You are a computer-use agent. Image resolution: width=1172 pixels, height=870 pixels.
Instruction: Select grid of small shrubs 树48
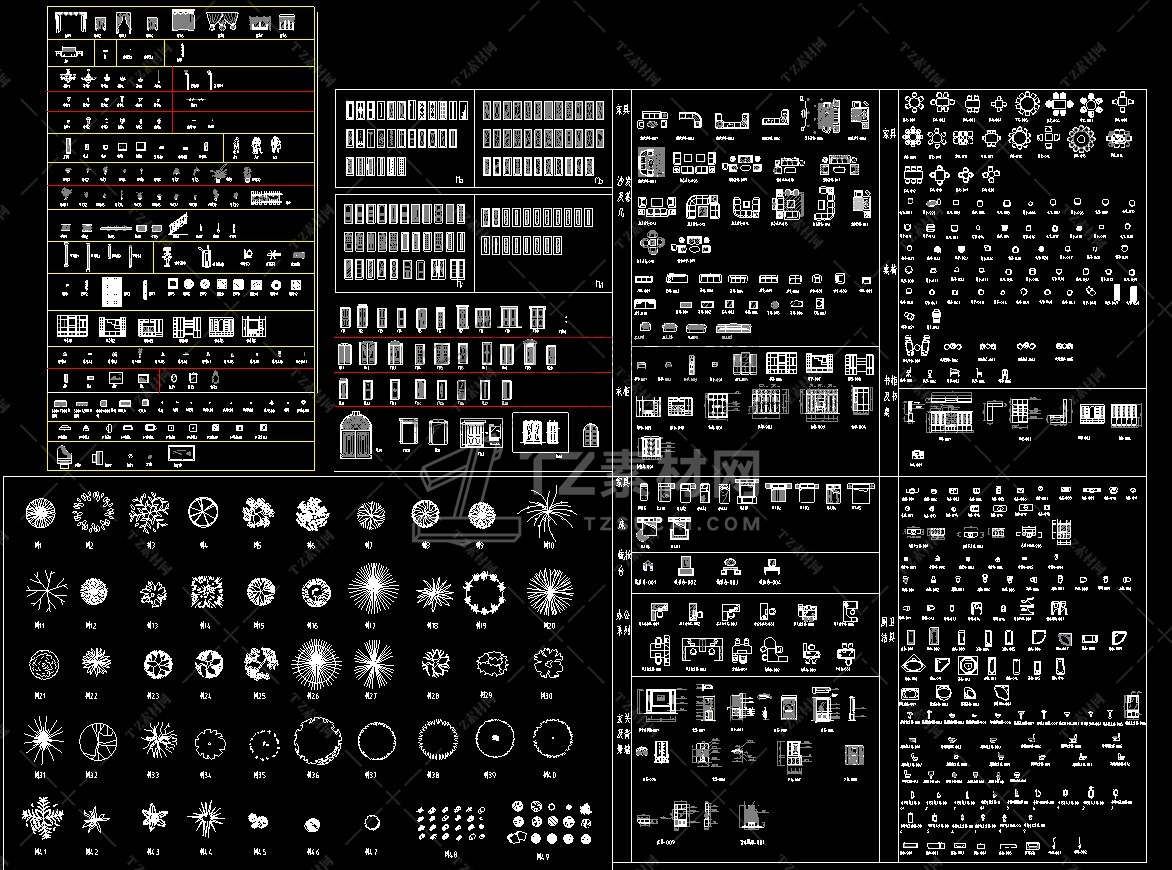pos(451,824)
